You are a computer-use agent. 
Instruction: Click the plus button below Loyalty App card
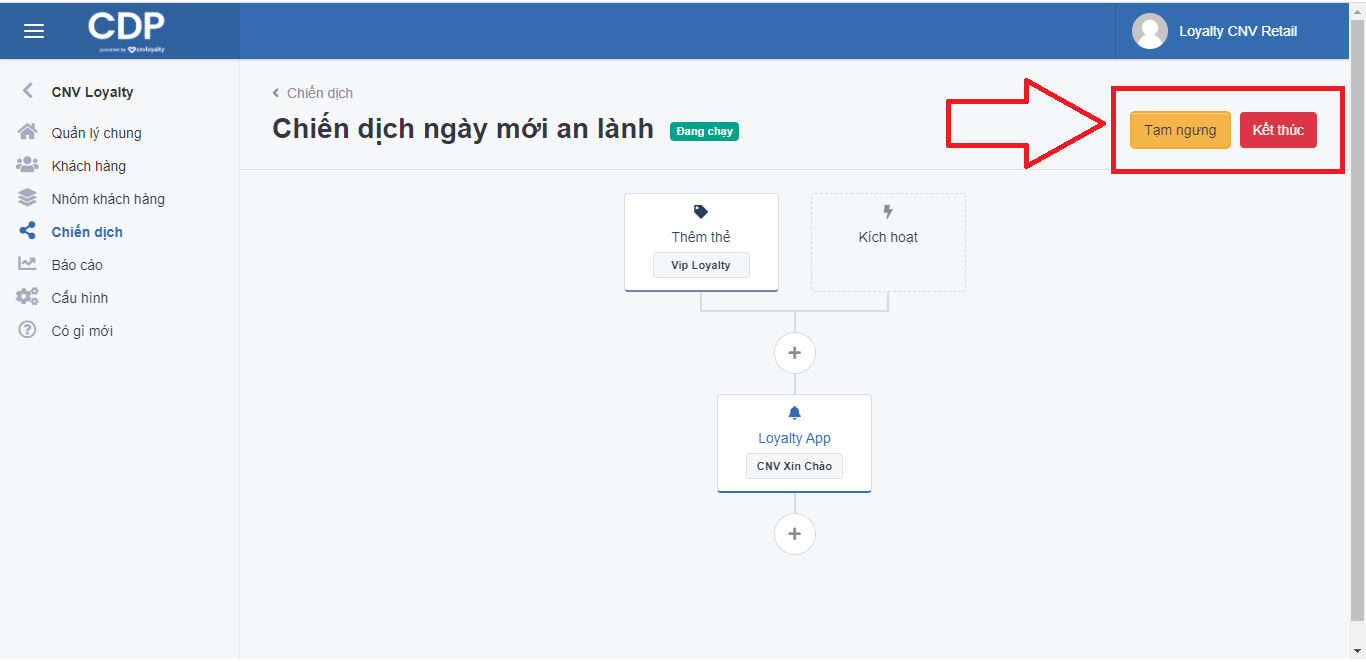(x=795, y=534)
